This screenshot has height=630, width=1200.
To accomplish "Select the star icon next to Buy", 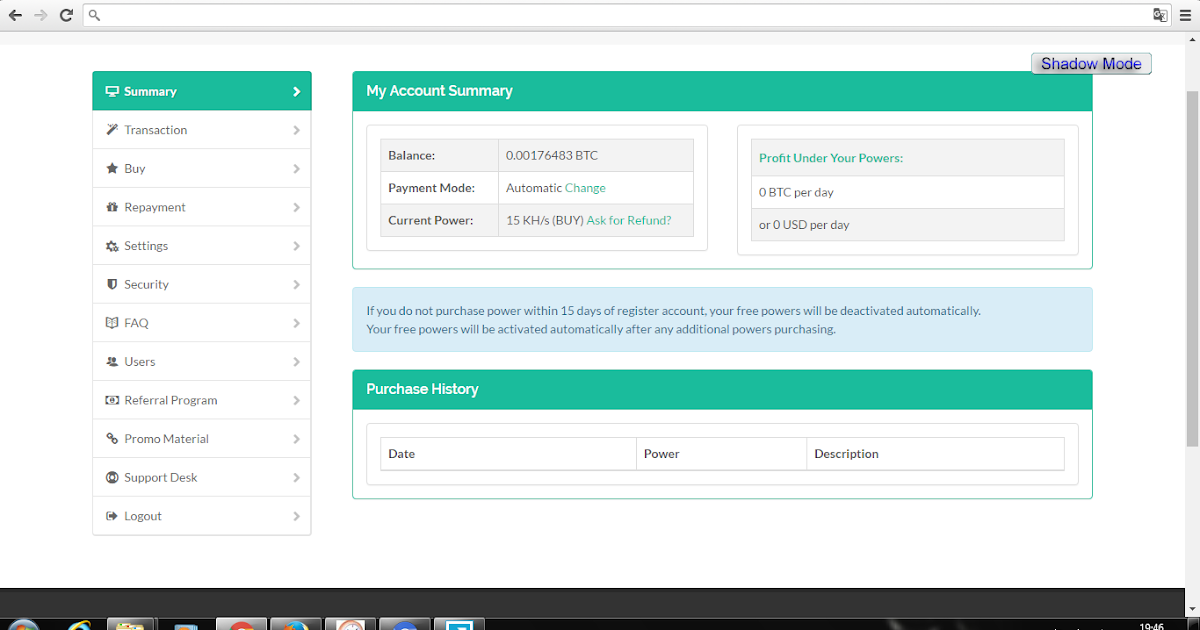I will click(112, 168).
